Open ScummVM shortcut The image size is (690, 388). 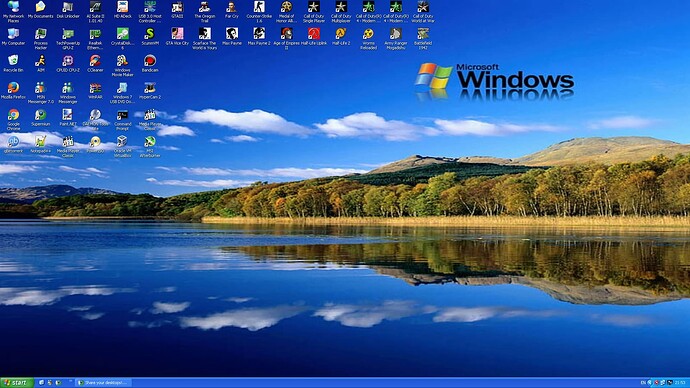coord(150,37)
